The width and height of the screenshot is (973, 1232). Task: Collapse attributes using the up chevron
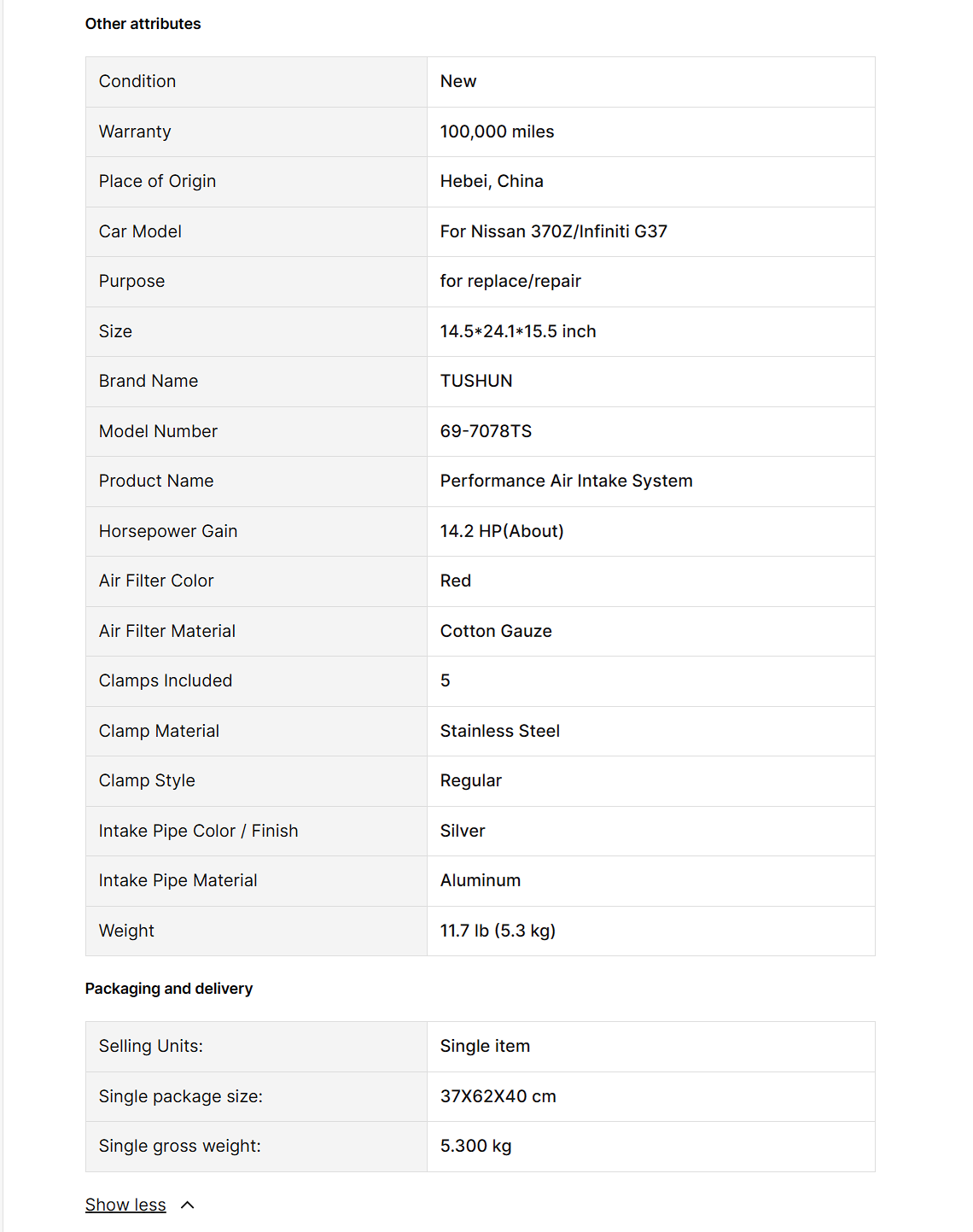point(188,1205)
